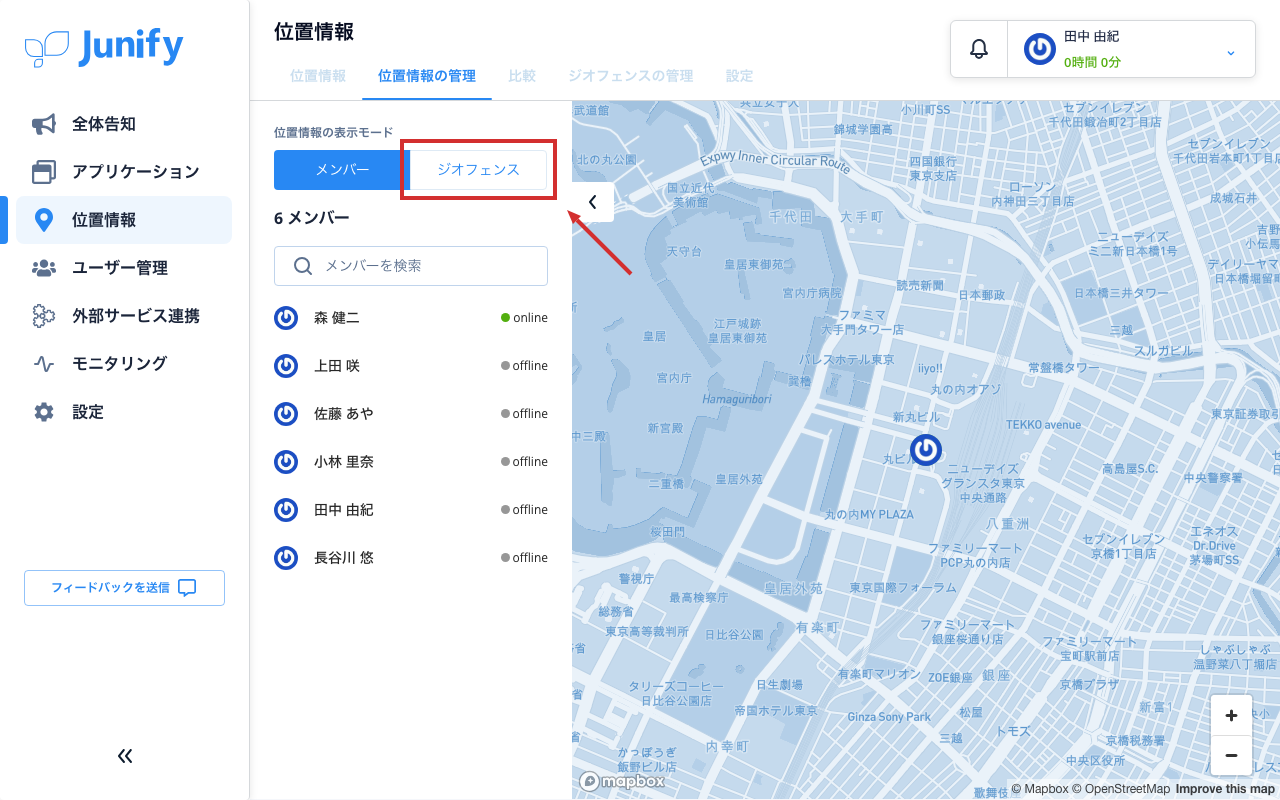Select the メンバー display mode
The height and width of the screenshot is (800, 1280).
click(x=342, y=170)
